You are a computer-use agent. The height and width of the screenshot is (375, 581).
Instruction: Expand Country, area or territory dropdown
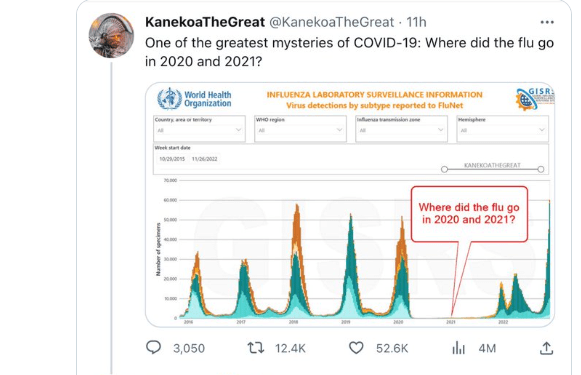coord(199,129)
